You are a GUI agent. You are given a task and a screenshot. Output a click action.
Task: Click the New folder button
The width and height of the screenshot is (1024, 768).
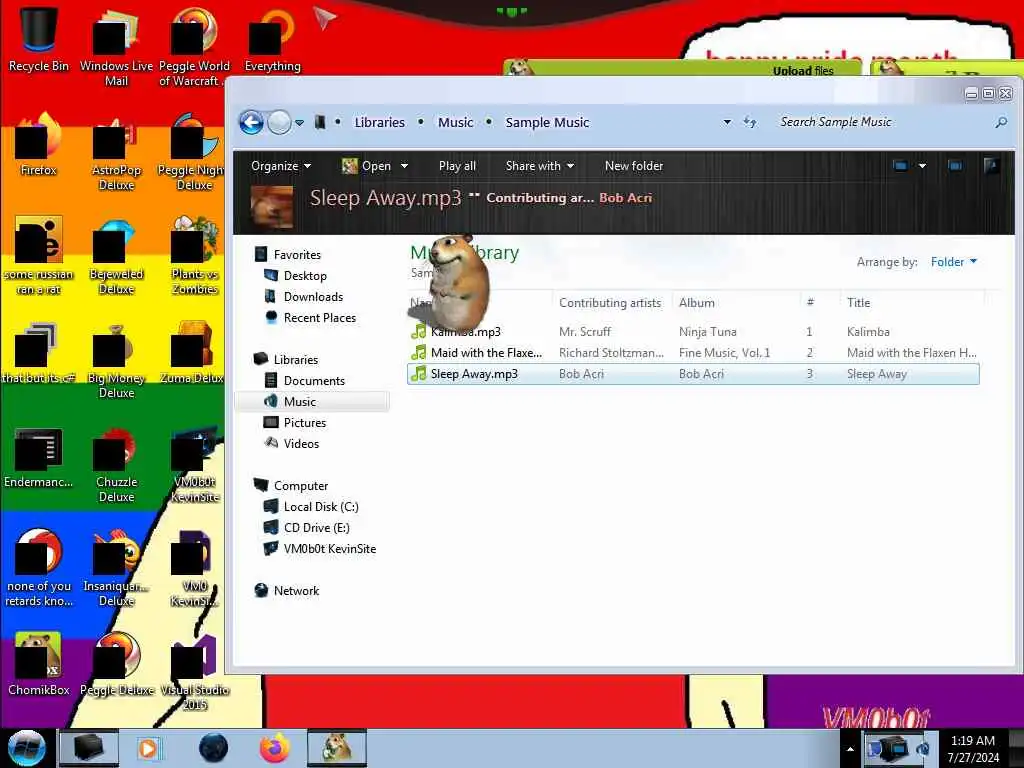(x=633, y=166)
